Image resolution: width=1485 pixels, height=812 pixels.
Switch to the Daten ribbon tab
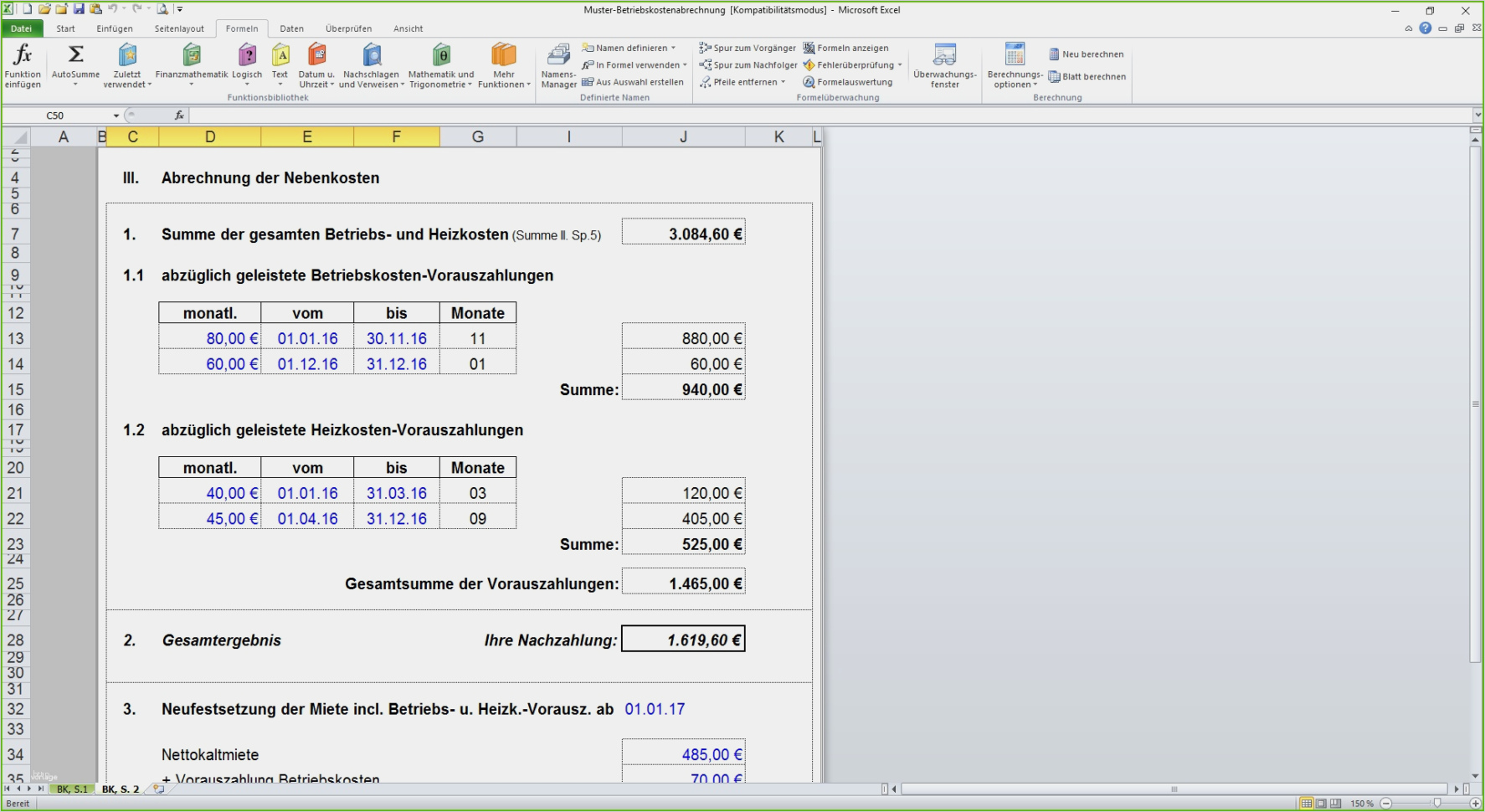click(291, 28)
